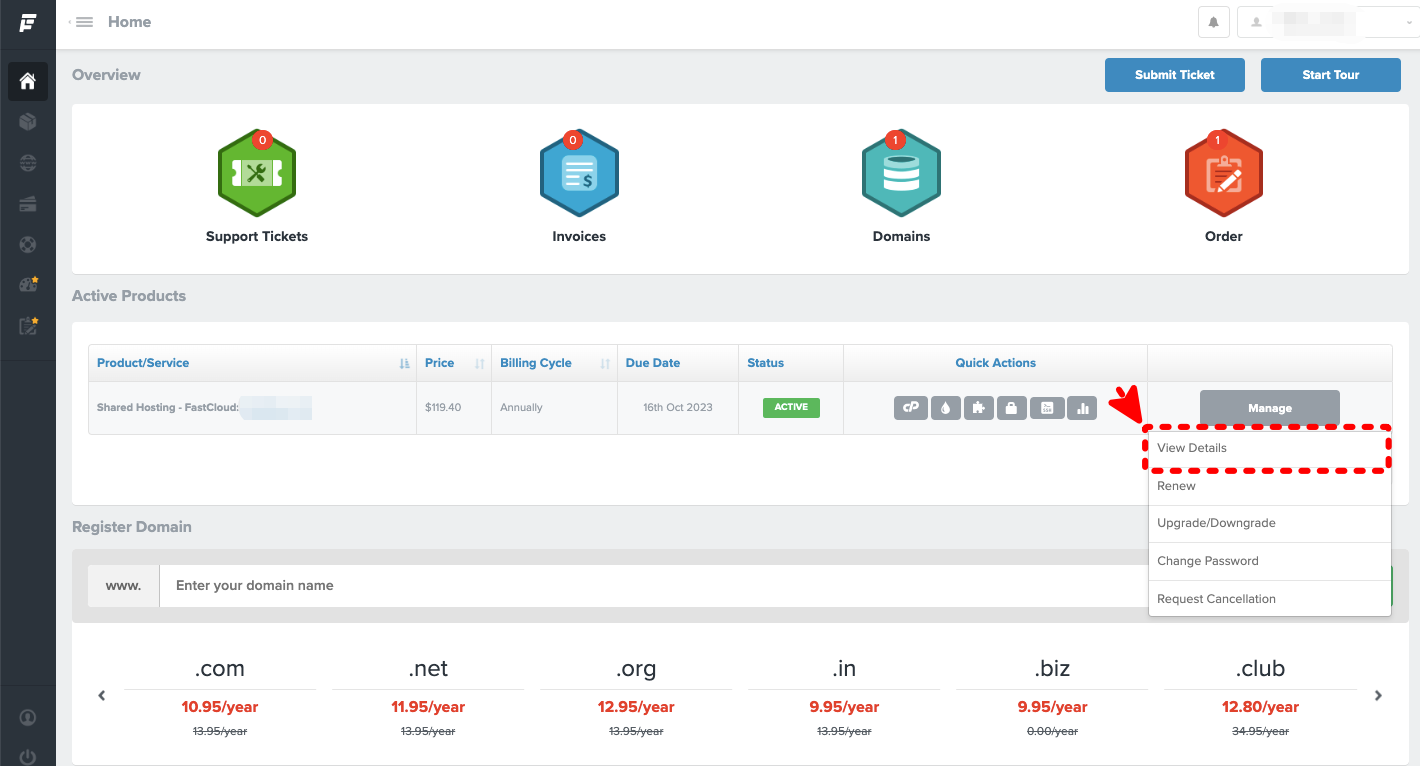This screenshot has width=1420, height=766.
Task: Open the Order hexagon icon
Action: pos(1223,173)
